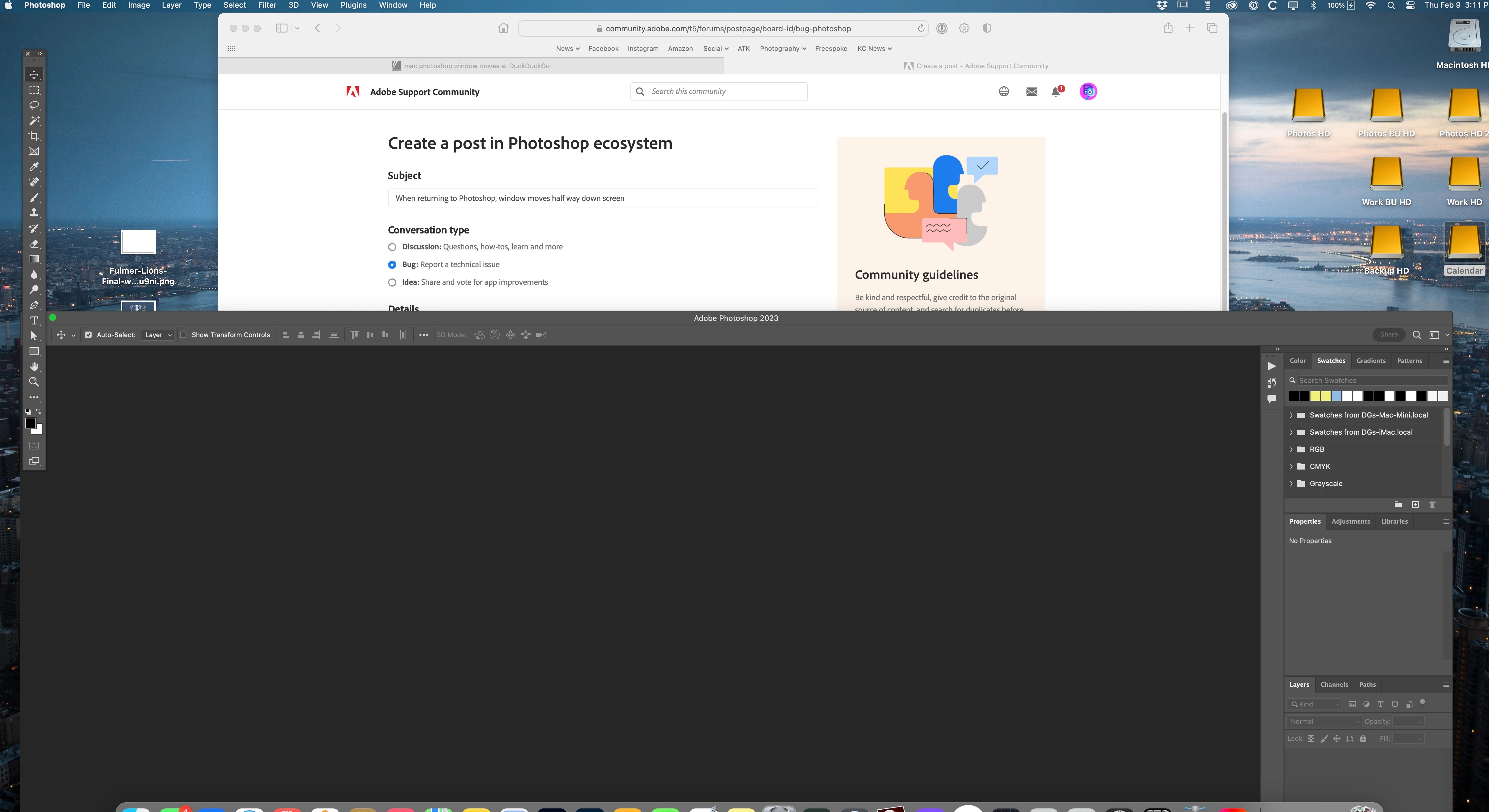
Task: Enable Show Transform Controls checkbox
Action: tap(183, 334)
